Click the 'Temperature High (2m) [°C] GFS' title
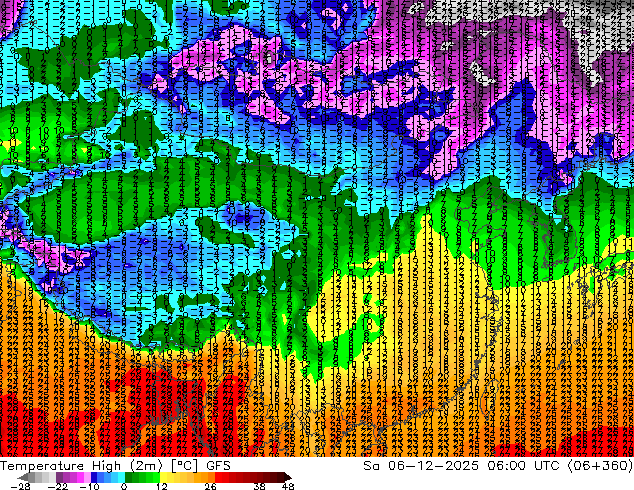The height and width of the screenshot is (490, 634). (x=115, y=466)
